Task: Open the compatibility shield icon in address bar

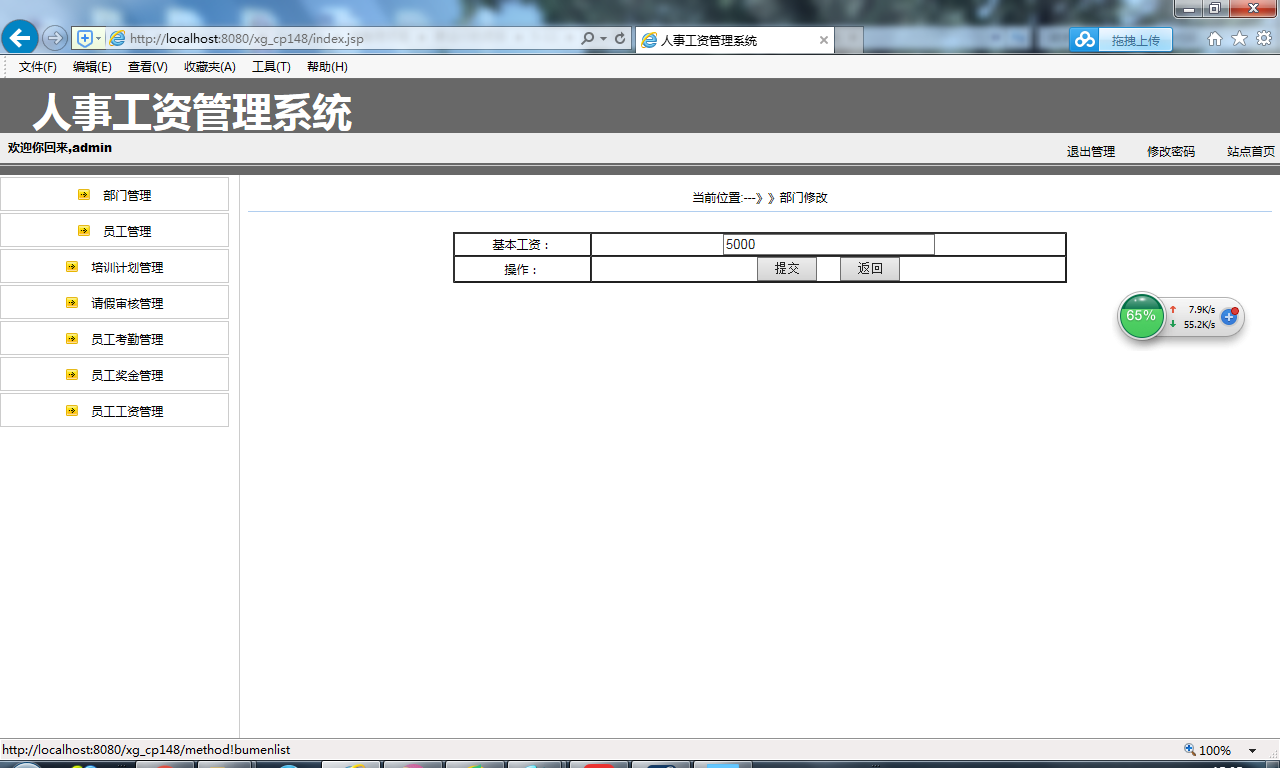Action: click(85, 38)
